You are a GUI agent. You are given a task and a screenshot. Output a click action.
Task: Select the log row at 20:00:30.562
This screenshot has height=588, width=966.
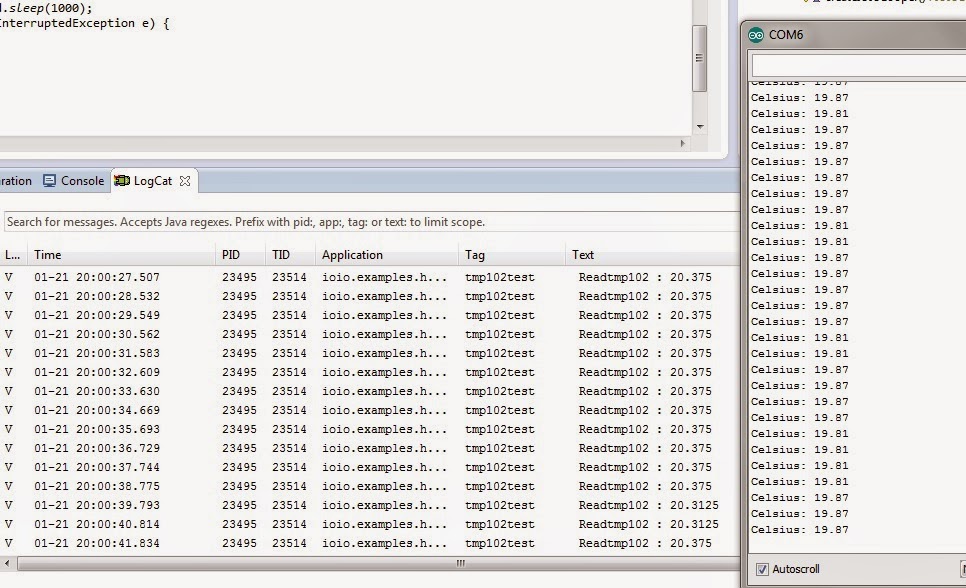370,335
